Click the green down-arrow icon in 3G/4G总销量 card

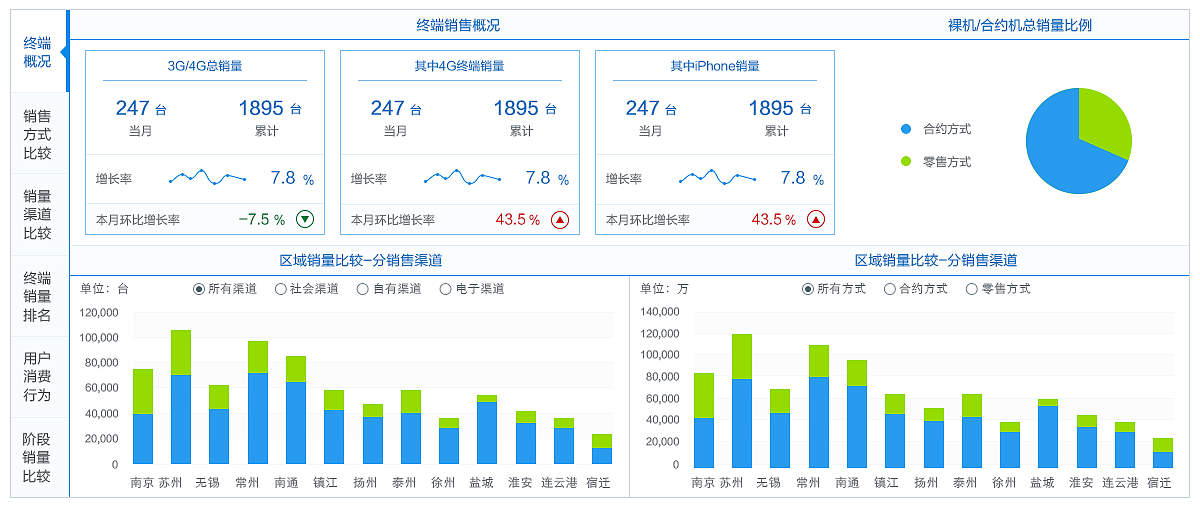305,219
